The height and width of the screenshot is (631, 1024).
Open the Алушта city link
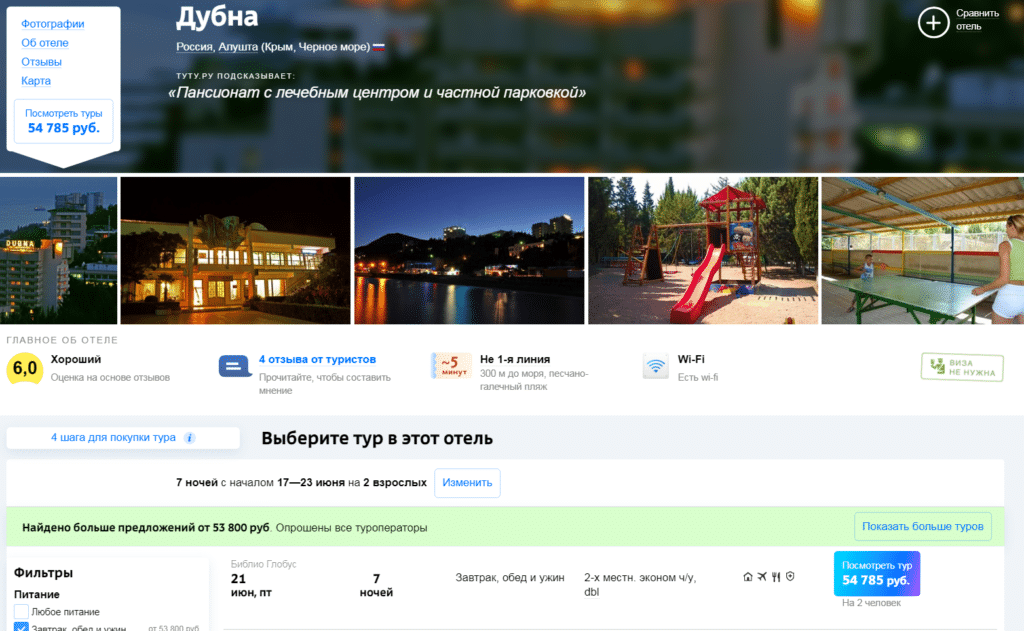(238, 47)
